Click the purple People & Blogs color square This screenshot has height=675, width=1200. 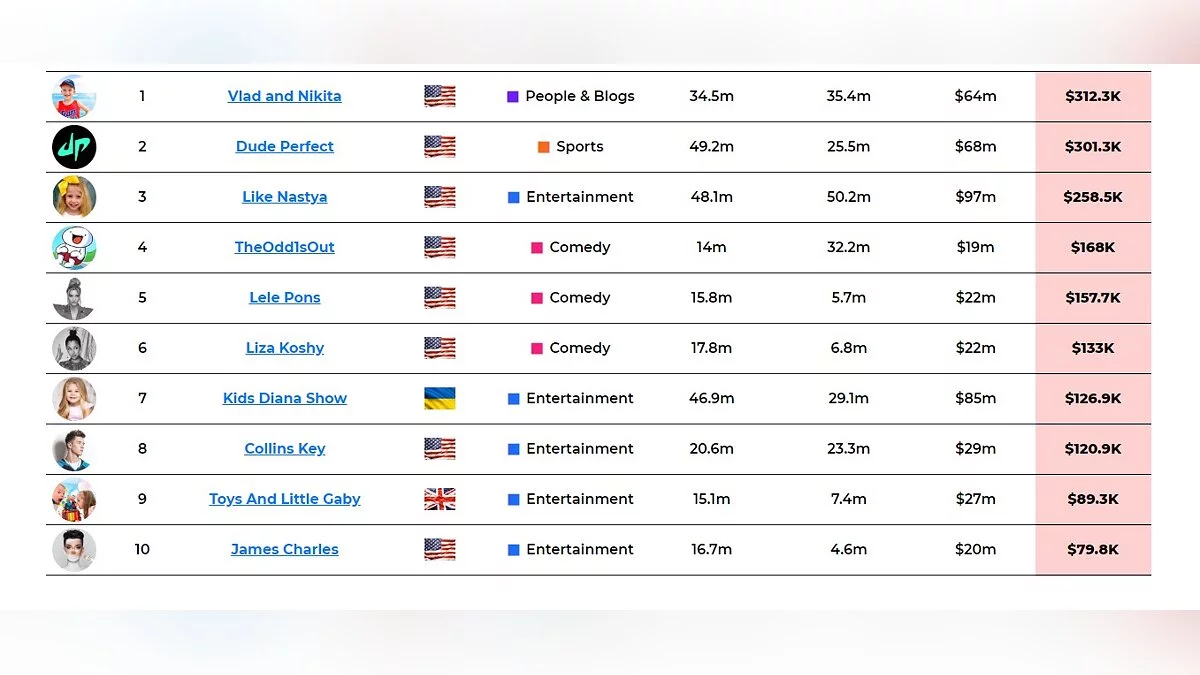[x=513, y=97]
